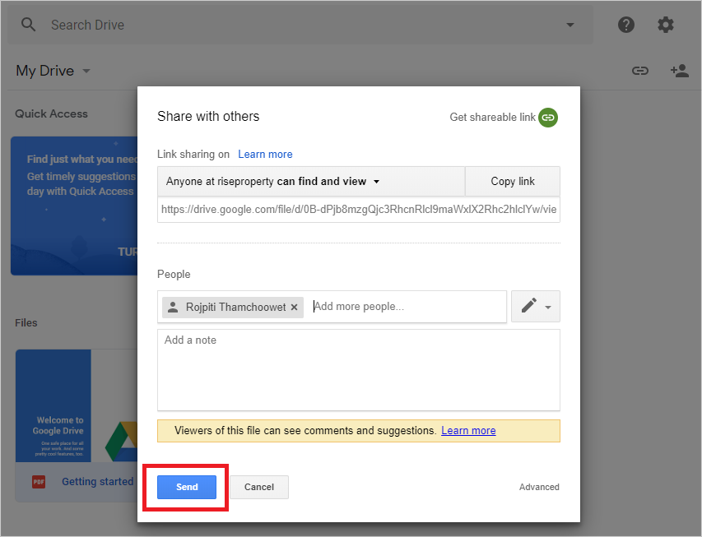The height and width of the screenshot is (537, 702).
Task: Click the magnifier search icon
Action: click(28, 25)
